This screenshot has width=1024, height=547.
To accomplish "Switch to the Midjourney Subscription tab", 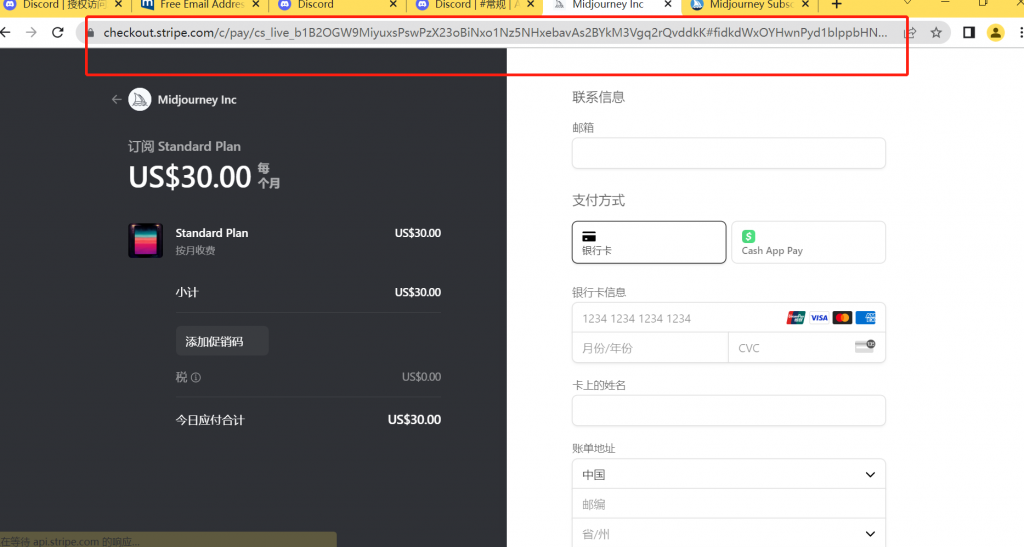I will pos(749,5).
